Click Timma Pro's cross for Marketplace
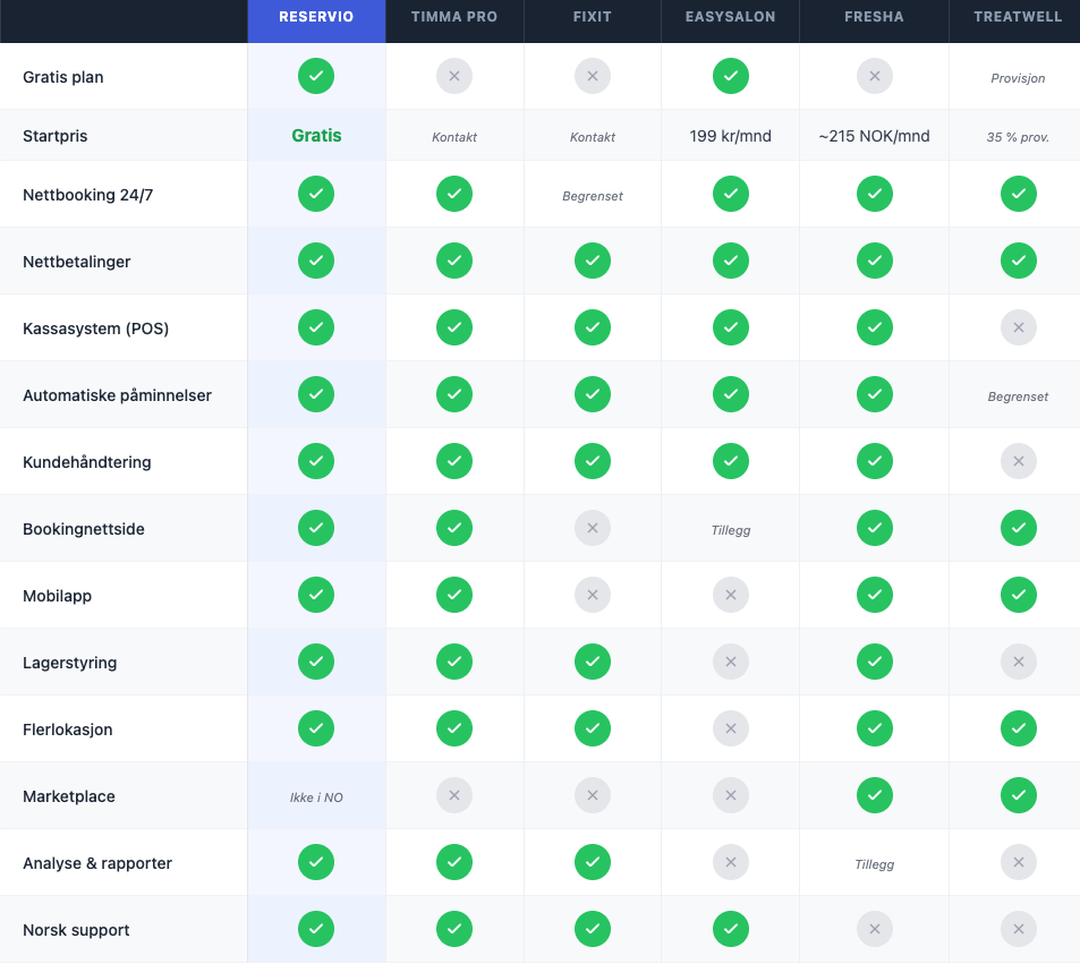1080x964 pixels. pos(454,795)
